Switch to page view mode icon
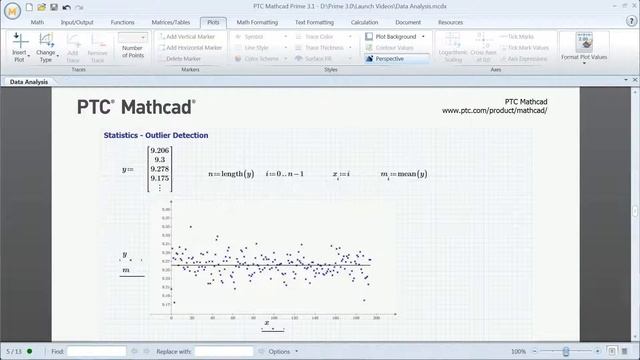Screen dimensions: 640x360 (x=611, y=351)
